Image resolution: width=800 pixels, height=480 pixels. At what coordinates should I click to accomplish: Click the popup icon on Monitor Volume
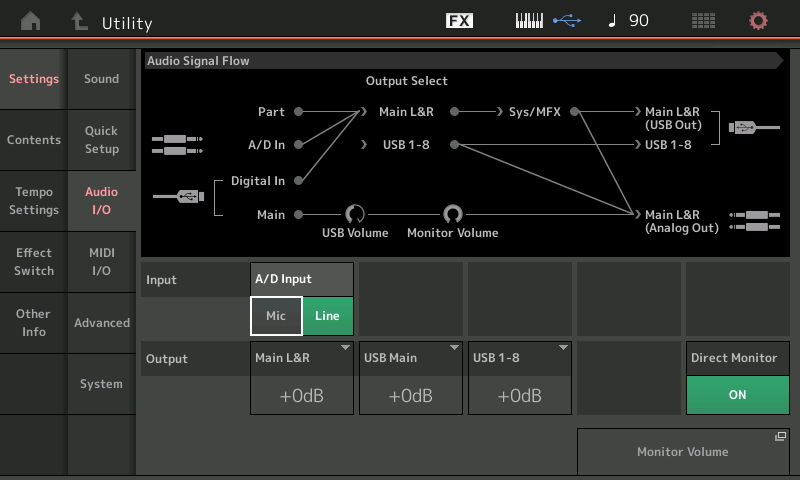tap(781, 436)
